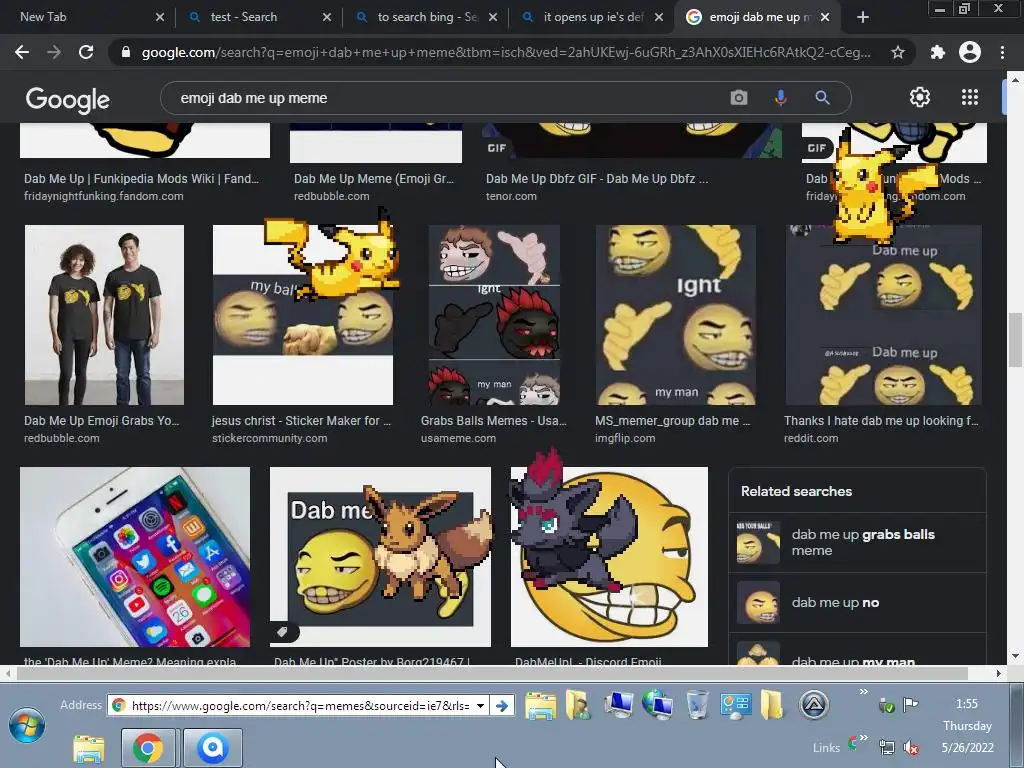View site information via the padlock icon

[126, 52]
